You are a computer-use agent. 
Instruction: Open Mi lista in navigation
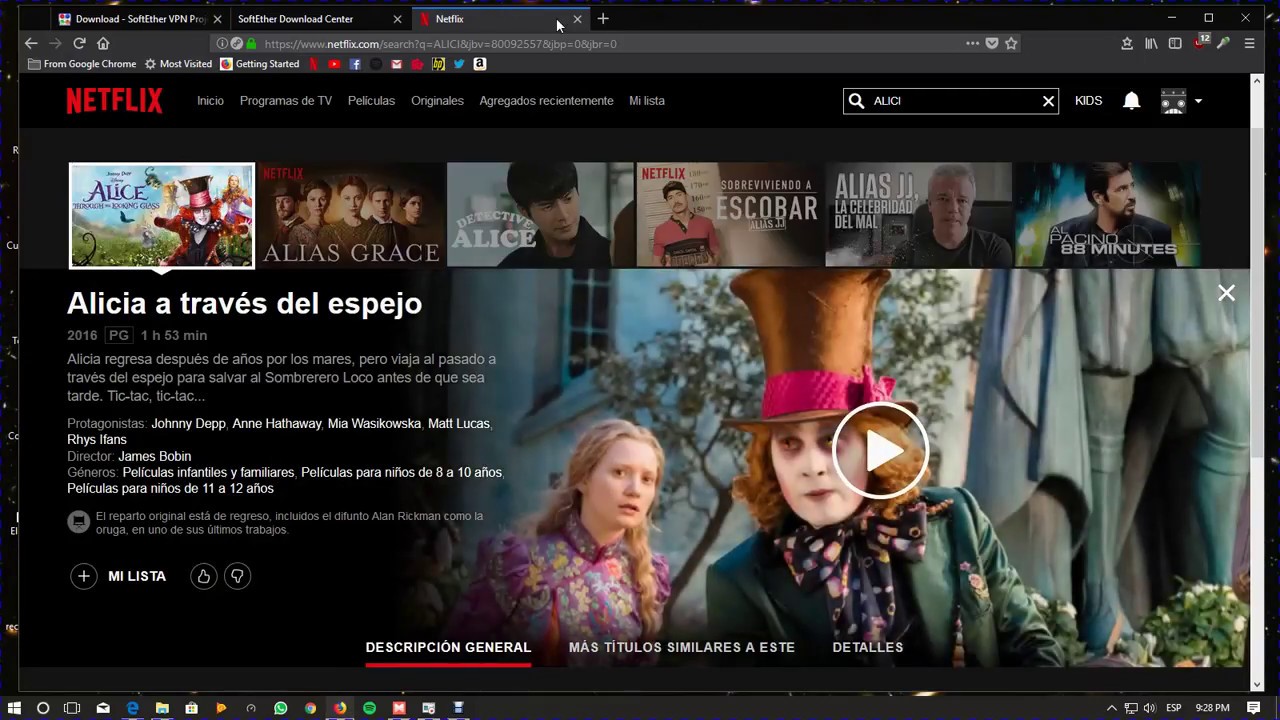[x=647, y=101]
